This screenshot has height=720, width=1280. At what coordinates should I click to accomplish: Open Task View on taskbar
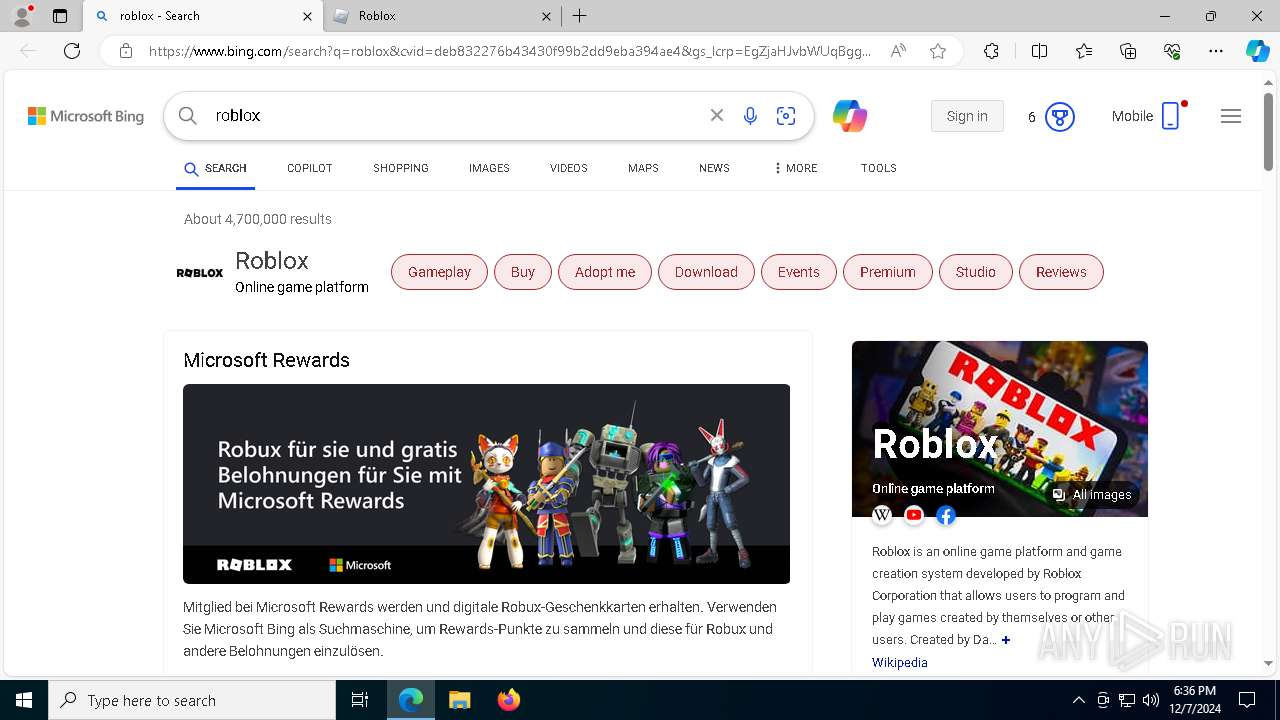[361, 700]
